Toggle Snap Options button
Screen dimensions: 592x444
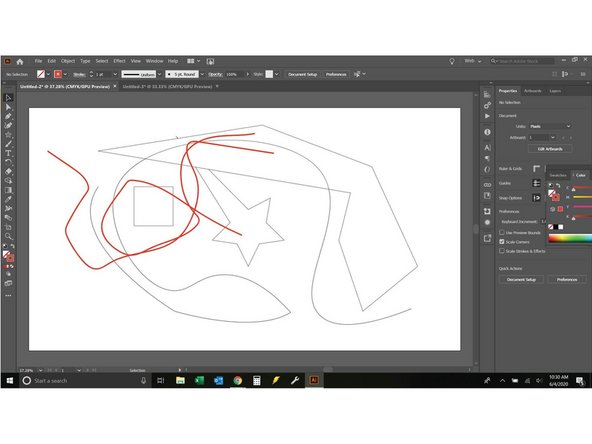536,197
